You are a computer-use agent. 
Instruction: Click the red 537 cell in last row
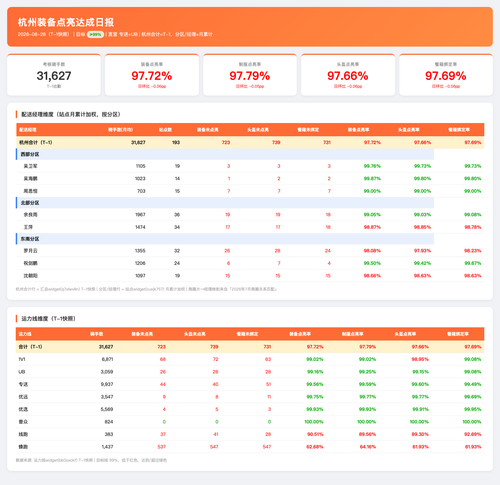pos(162,447)
